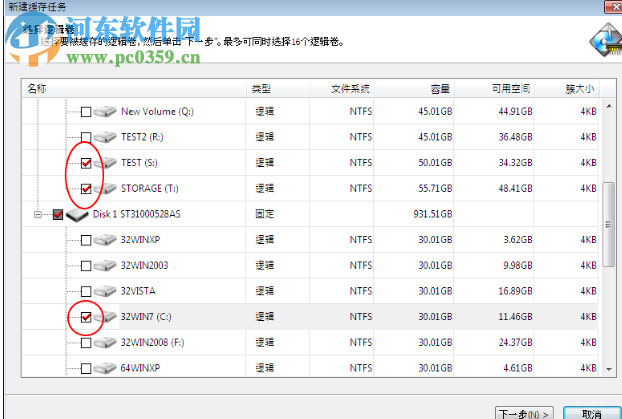This screenshot has width=622, height=419.
Task: Sort by the 文件系统 column header
Action: 342,88
